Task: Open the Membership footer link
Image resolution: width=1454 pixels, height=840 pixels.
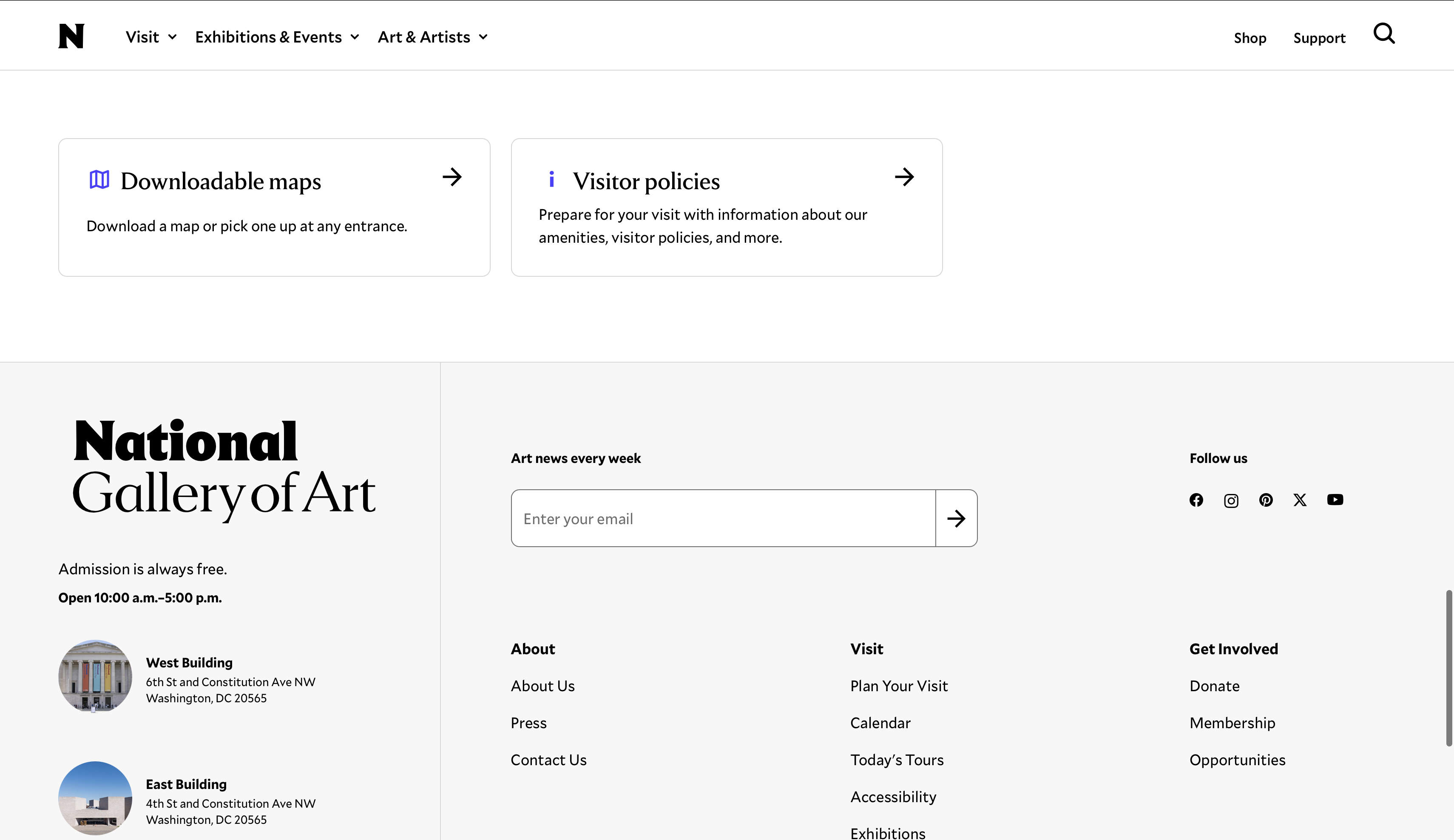Action: point(1232,723)
